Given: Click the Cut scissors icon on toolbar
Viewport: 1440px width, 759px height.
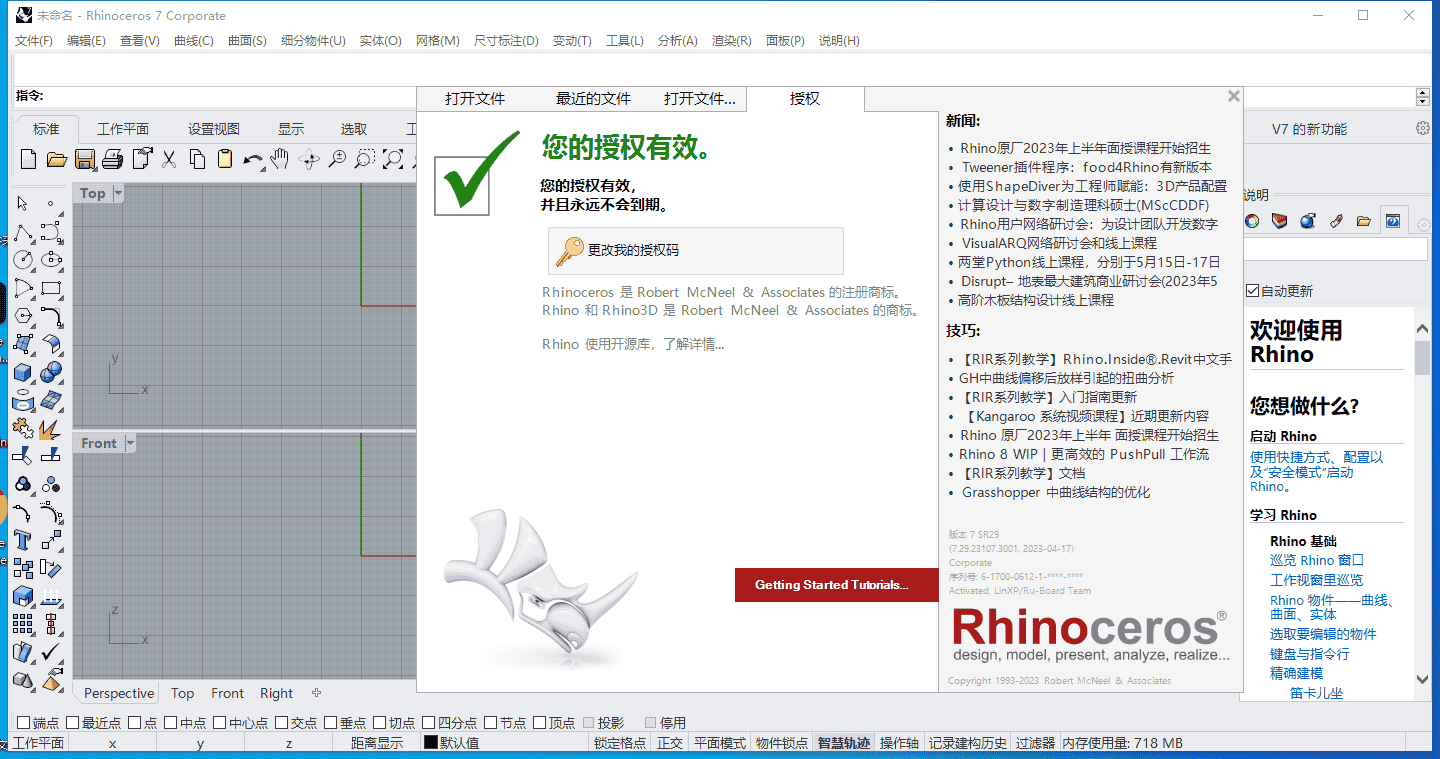Looking at the screenshot, I should (x=169, y=159).
